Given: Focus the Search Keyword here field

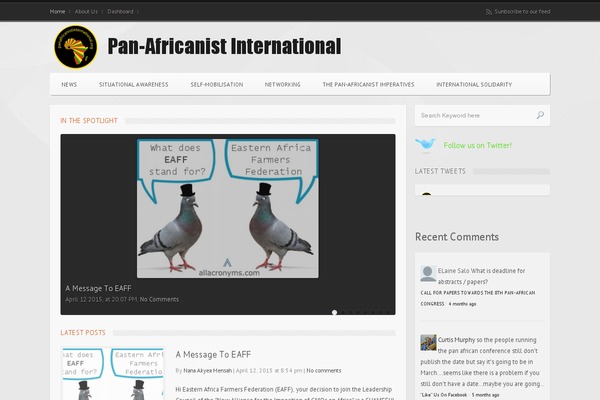Looking at the screenshot, I should point(474,115).
